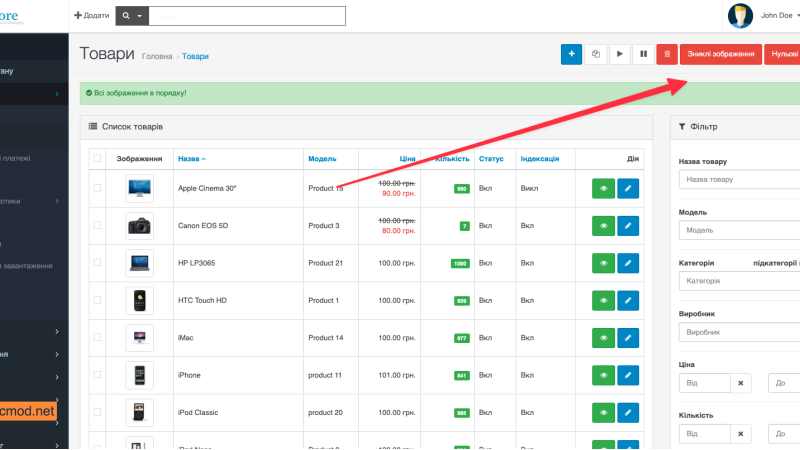The height and width of the screenshot is (450, 800).
Task: View iPhone with the eye button
Action: [x=603, y=375]
